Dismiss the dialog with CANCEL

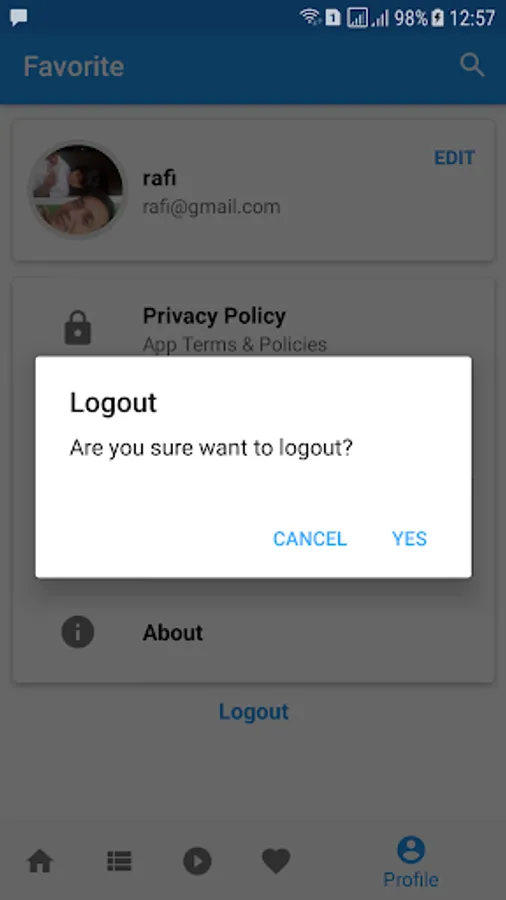click(310, 538)
